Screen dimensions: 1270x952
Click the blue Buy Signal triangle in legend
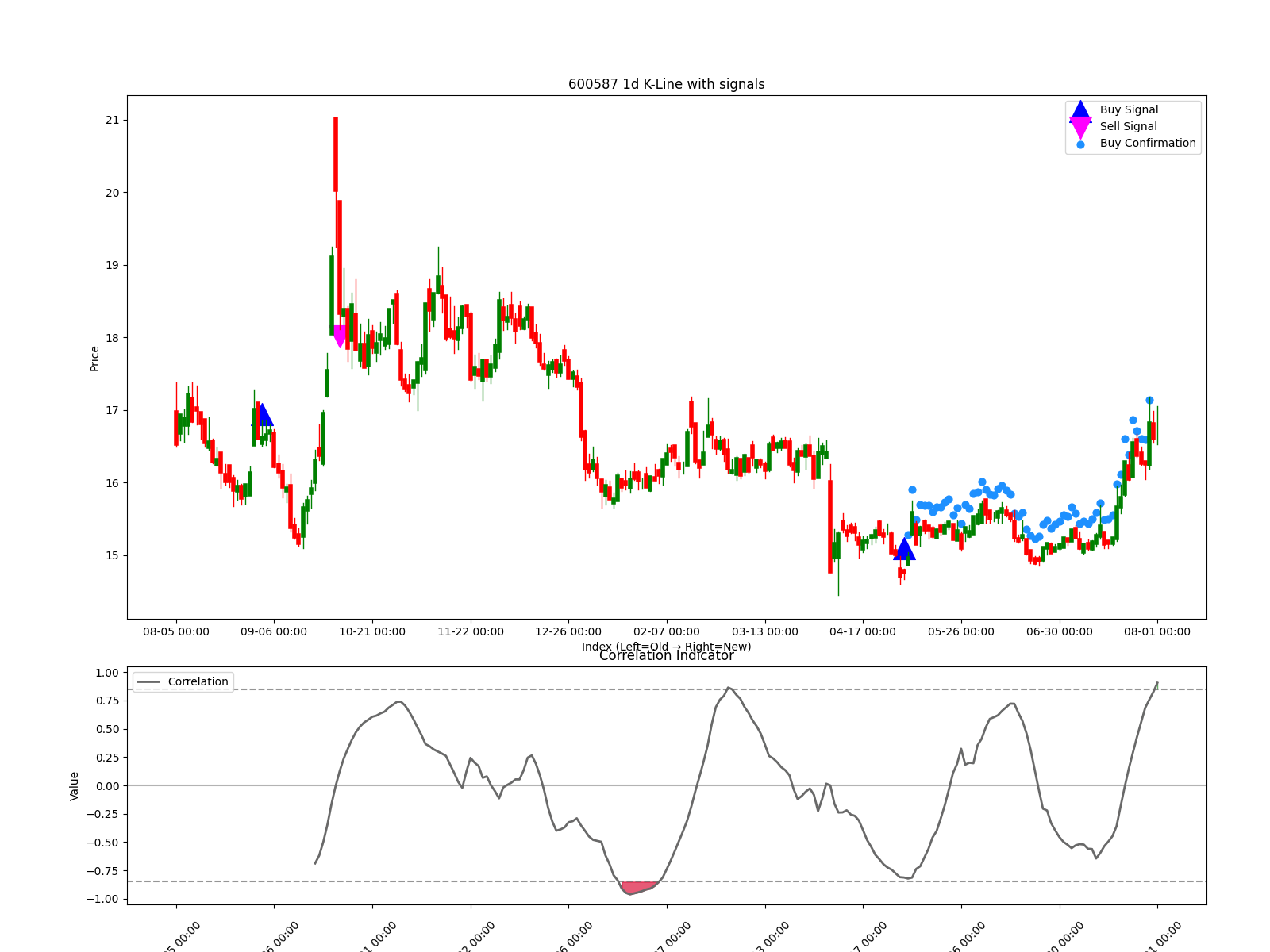coord(1080,111)
